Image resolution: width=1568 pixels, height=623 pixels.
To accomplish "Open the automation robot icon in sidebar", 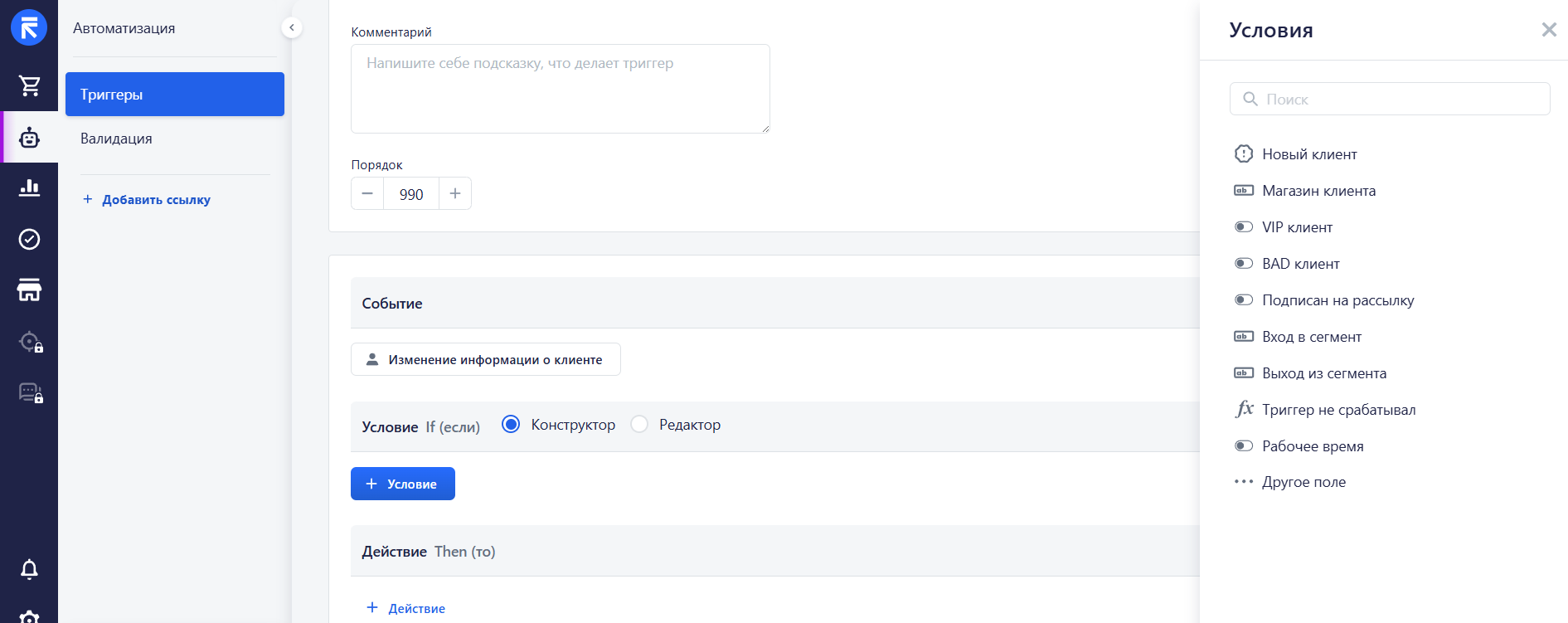I will 29,138.
